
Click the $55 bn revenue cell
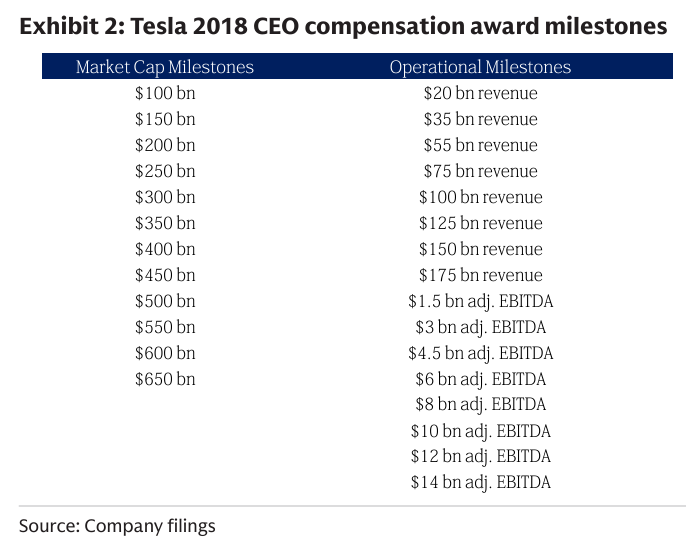tap(480, 146)
